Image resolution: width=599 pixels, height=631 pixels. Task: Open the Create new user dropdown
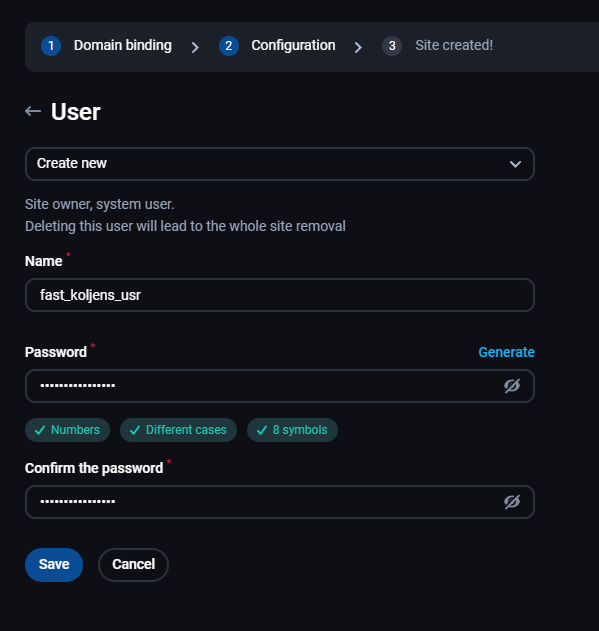280,164
